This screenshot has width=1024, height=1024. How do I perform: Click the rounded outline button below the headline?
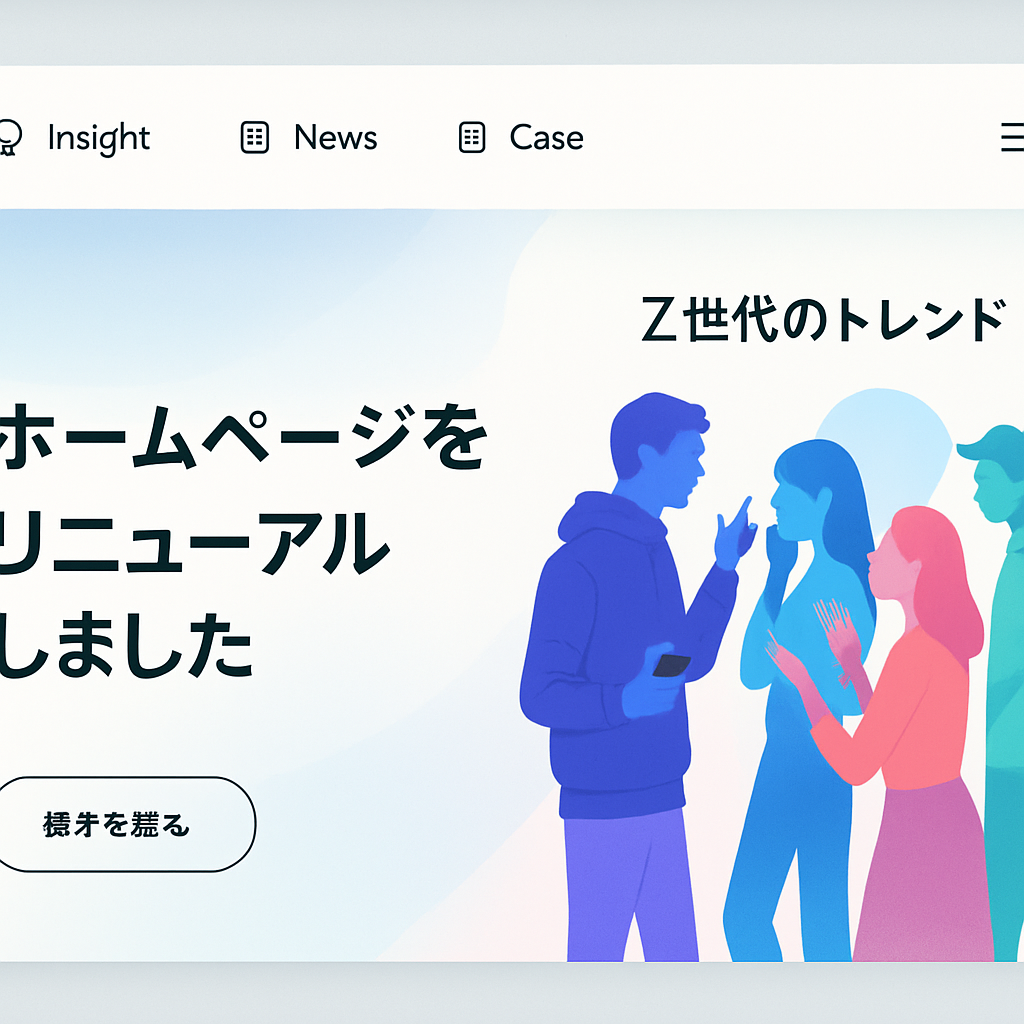coord(124,824)
